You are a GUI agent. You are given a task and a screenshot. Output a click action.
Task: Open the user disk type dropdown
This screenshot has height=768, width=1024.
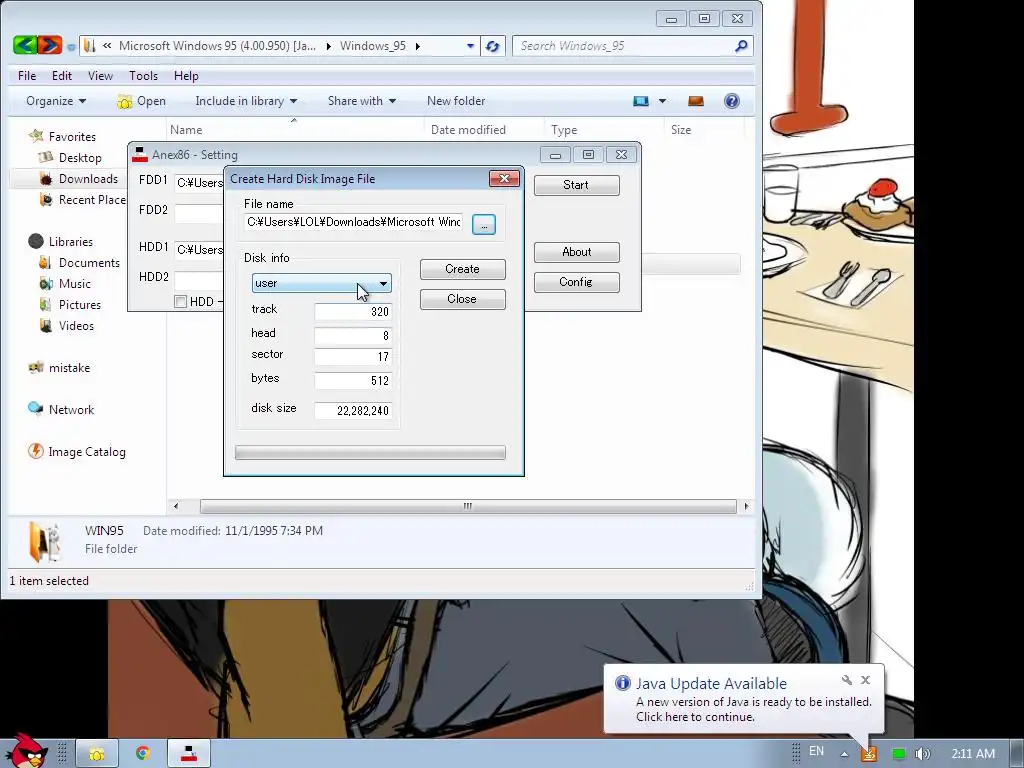pyautogui.click(x=321, y=283)
